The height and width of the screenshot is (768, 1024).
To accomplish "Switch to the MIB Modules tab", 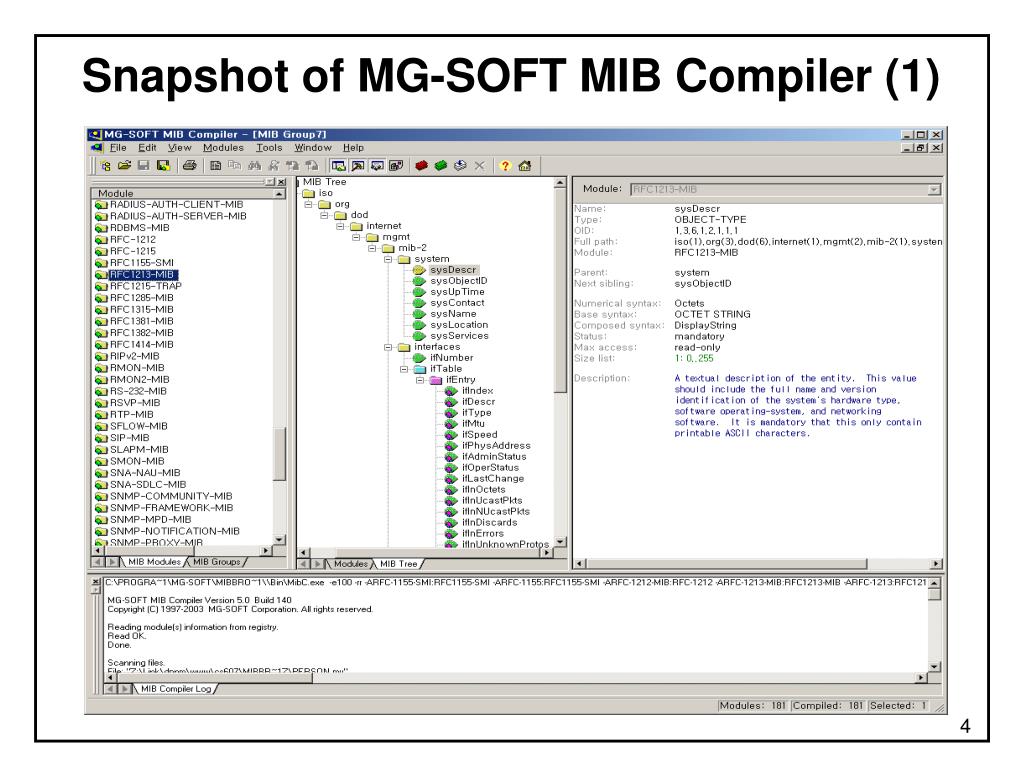I will pyautogui.click(x=154, y=562).
